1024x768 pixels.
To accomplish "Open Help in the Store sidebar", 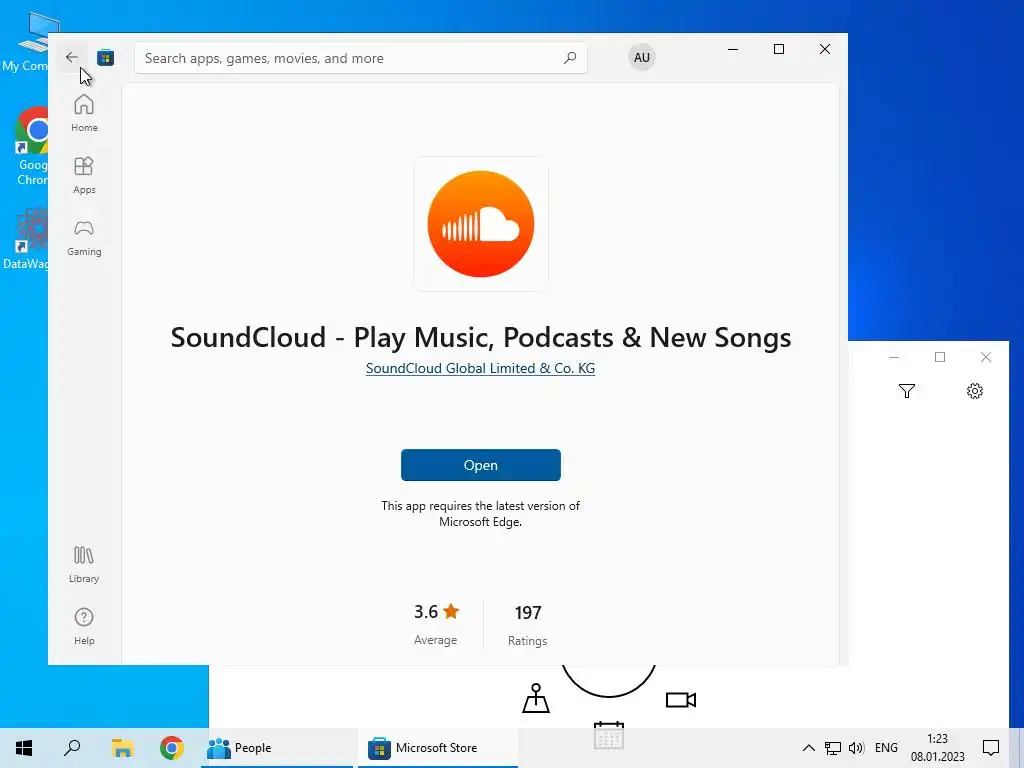I will pos(84,626).
